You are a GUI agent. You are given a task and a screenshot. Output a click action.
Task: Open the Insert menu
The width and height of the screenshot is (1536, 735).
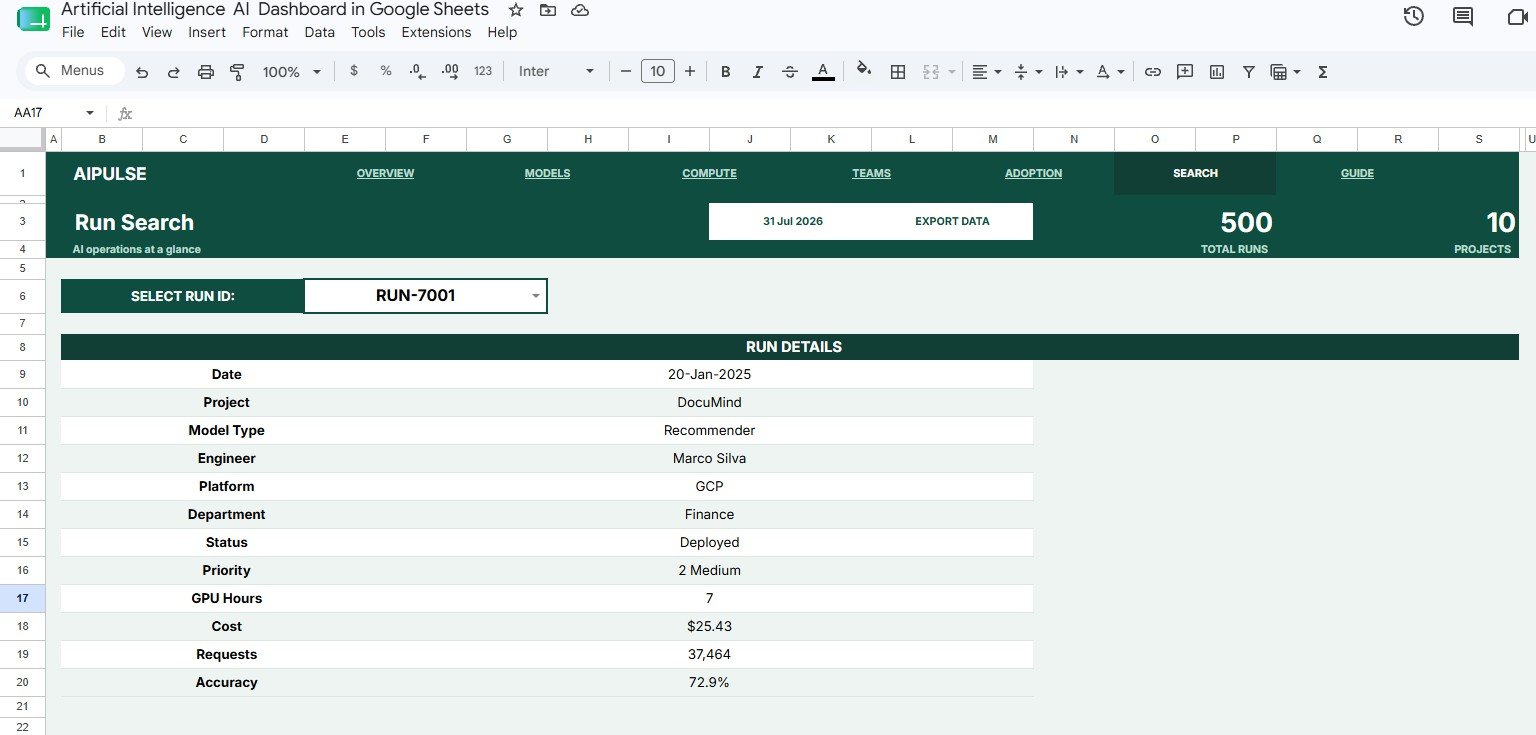207,32
